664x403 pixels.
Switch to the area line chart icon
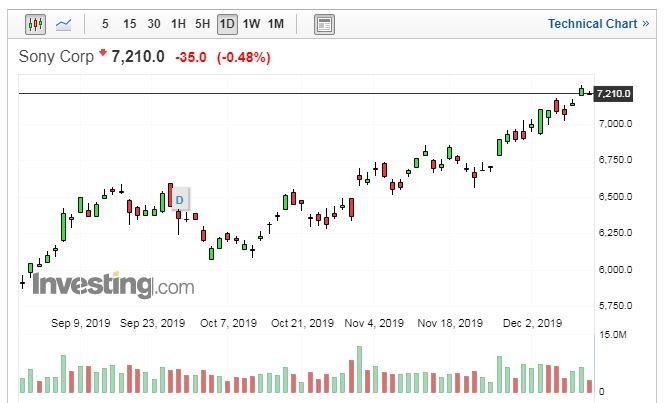(64, 24)
